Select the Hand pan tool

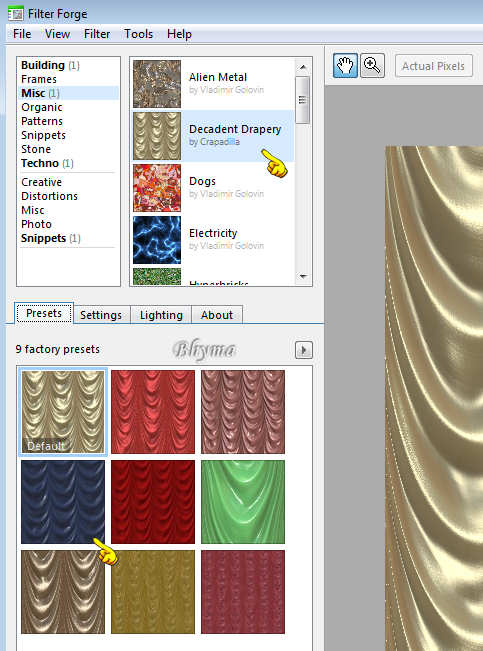pos(345,66)
